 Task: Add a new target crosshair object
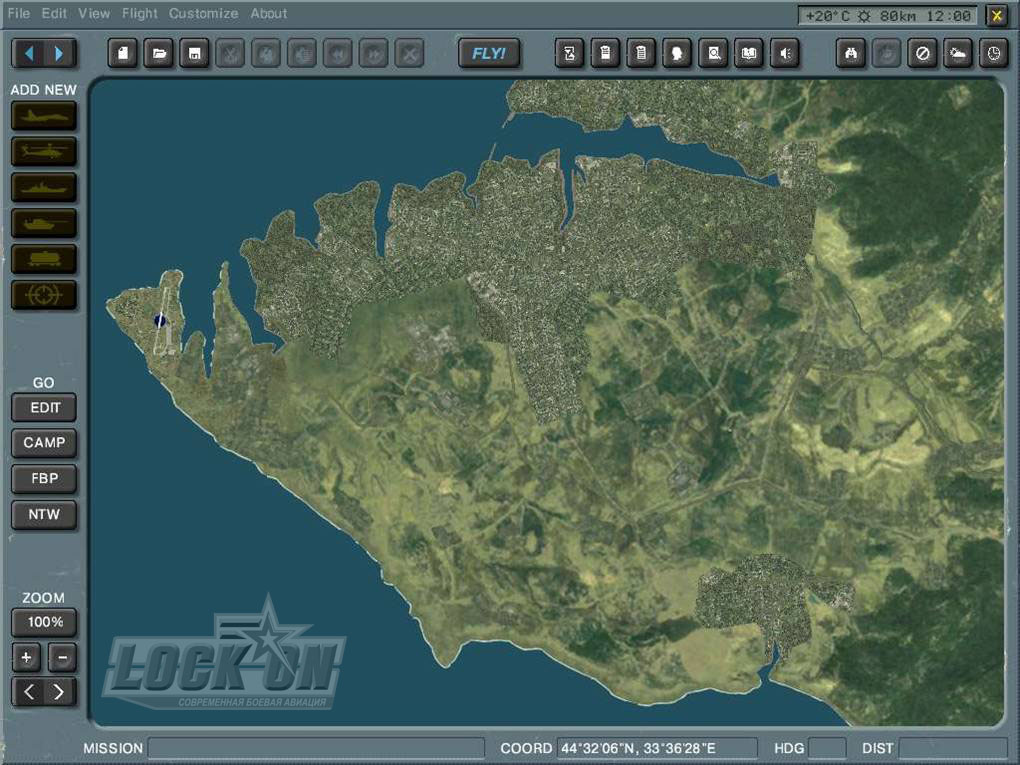44,295
